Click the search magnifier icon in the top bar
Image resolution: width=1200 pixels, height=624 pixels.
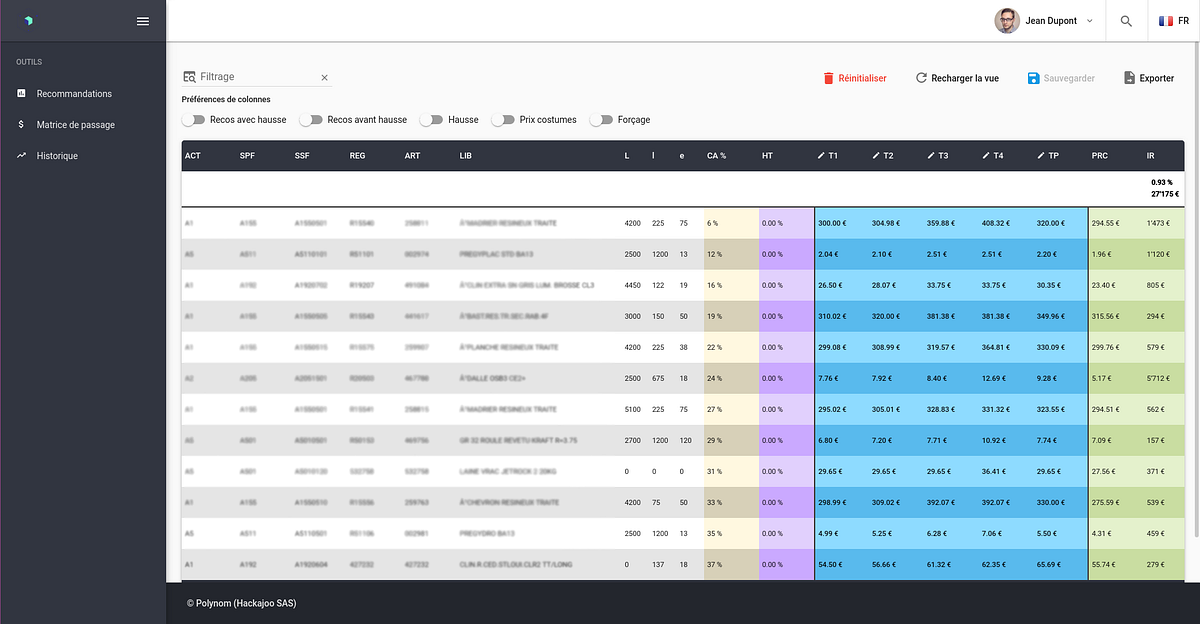(1126, 21)
